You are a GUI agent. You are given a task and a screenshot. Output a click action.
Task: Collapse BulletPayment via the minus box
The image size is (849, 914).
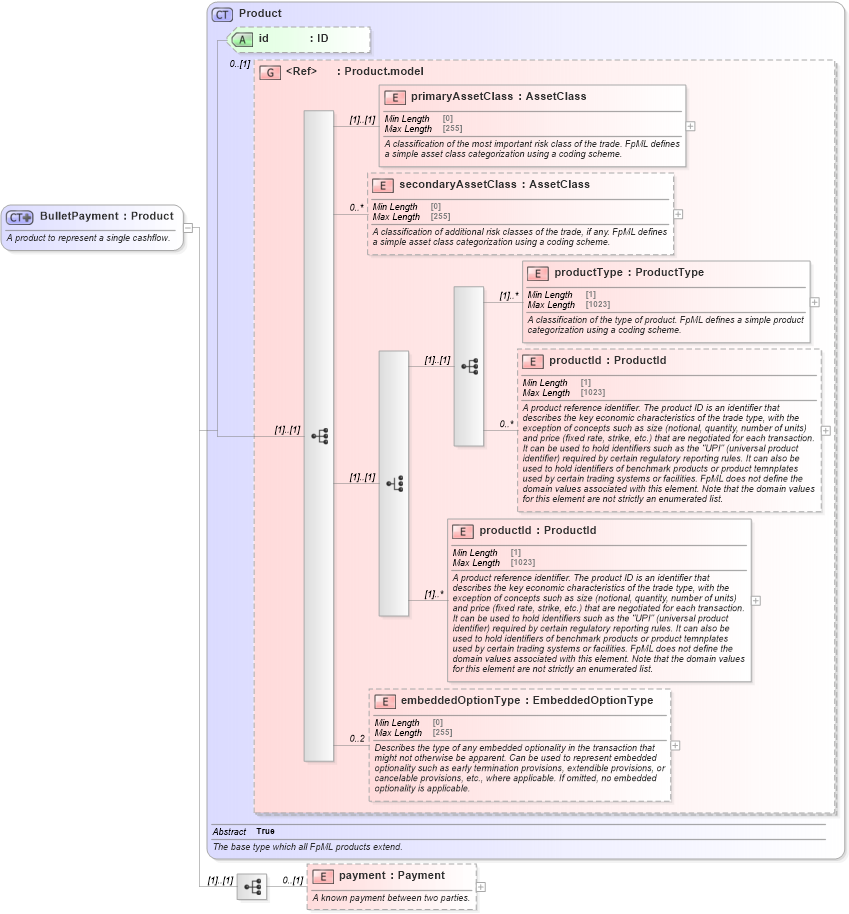pyautogui.click(x=187, y=228)
